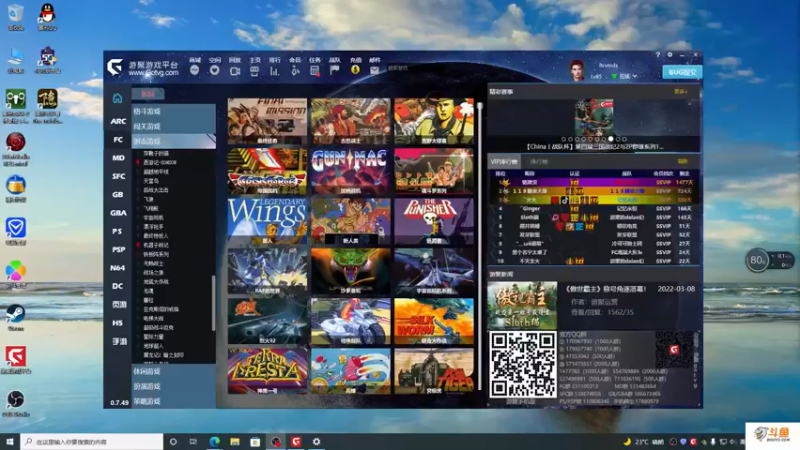The width and height of the screenshot is (800, 450).
Task: Click the tab above the category list
Action: click(148, 93)
